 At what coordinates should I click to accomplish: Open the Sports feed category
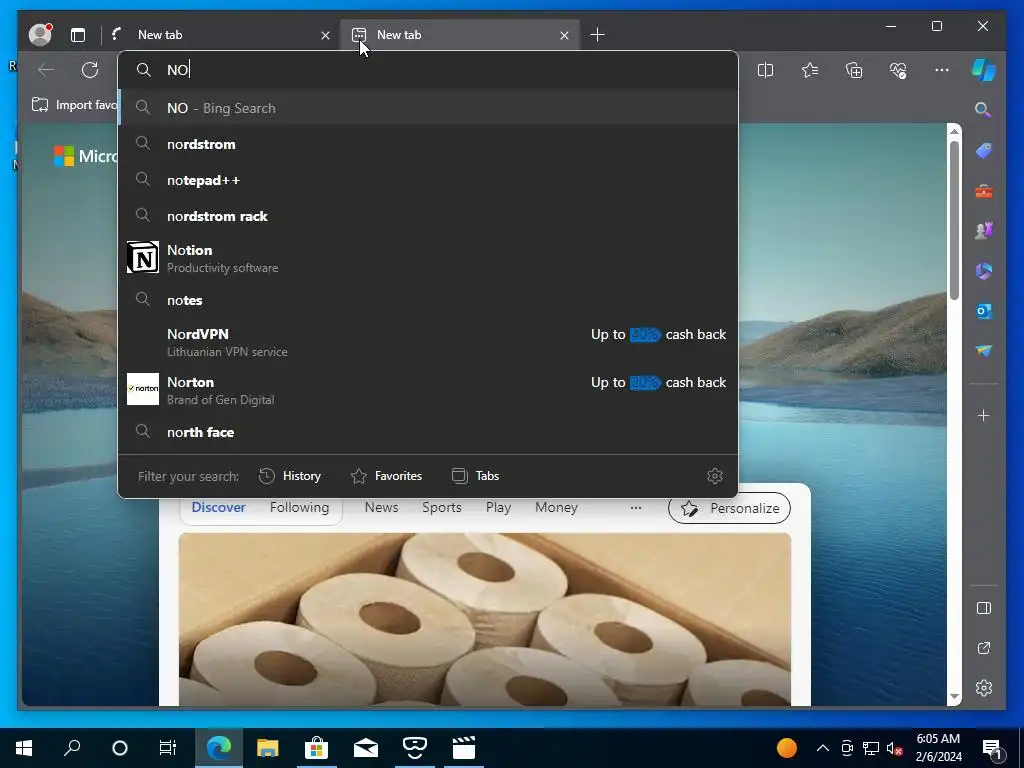[441, 507]
